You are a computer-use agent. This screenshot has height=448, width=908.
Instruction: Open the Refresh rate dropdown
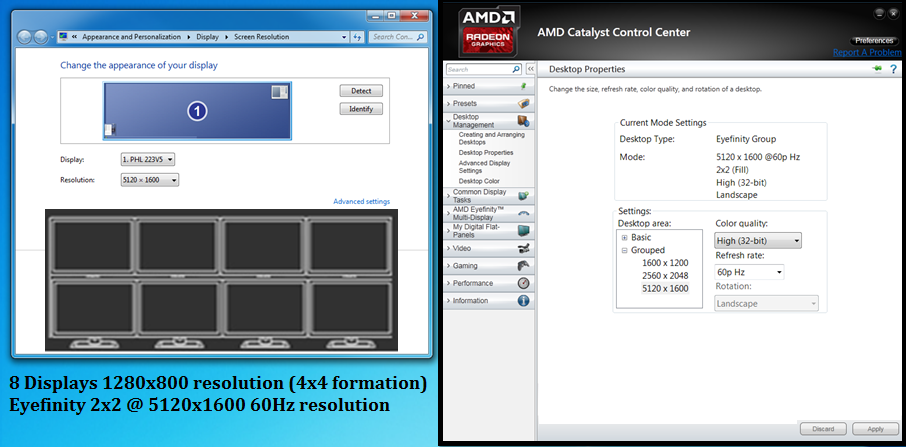(749, 272)
